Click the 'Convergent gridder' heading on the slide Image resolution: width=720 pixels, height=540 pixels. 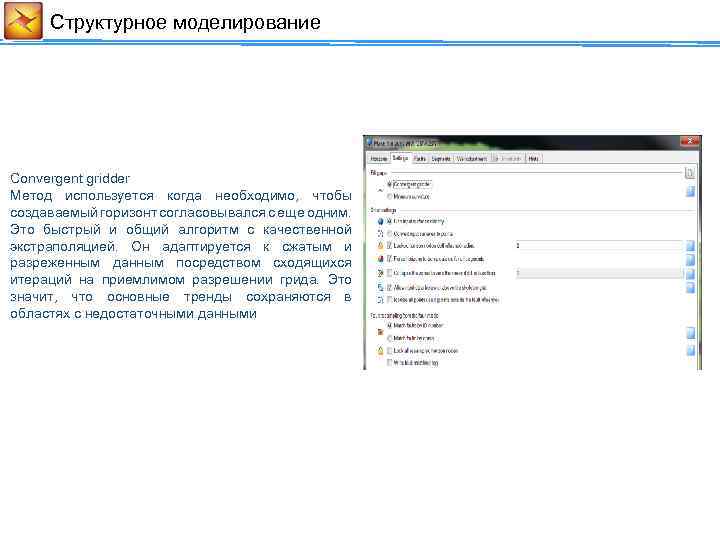(x=70, y=178)
